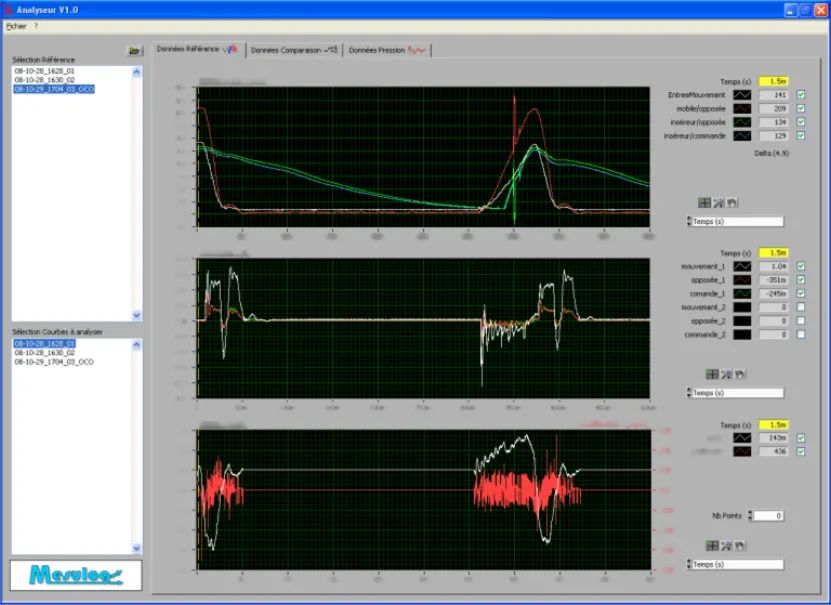831x605 pixels.
Task: Select 08-10-28_1630_02 in curves to analyse
Action: click(x=45, y=353)
